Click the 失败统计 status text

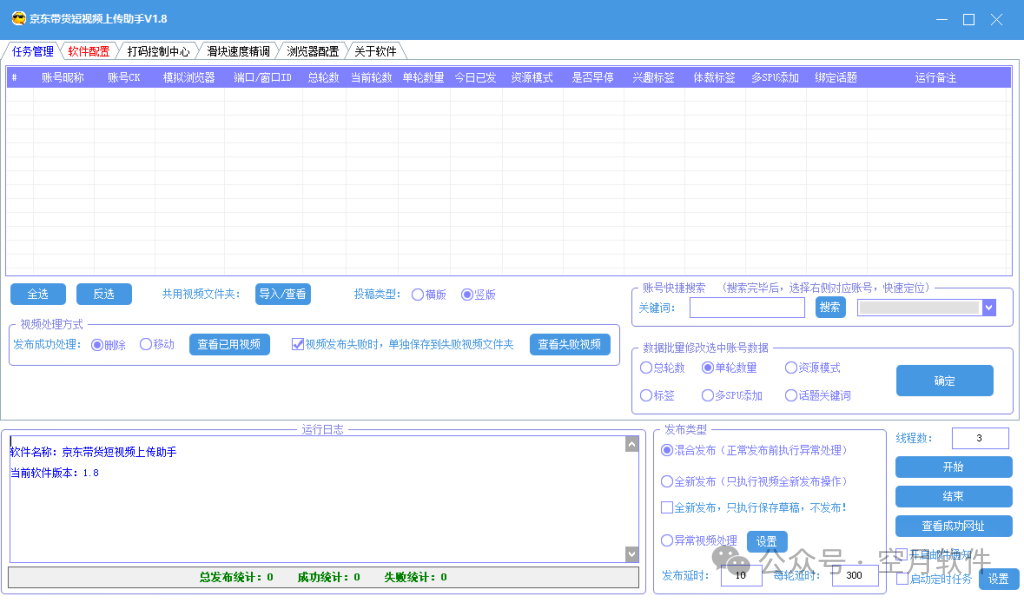point(416,578)
